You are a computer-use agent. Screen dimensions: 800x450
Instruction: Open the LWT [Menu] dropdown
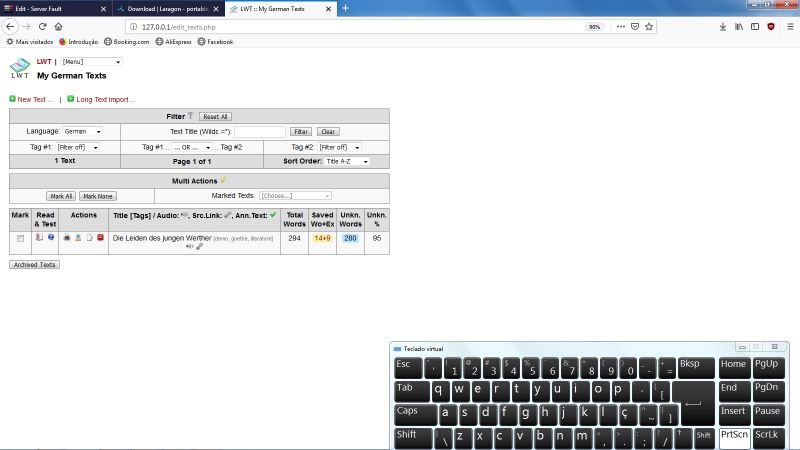(91, 62)
